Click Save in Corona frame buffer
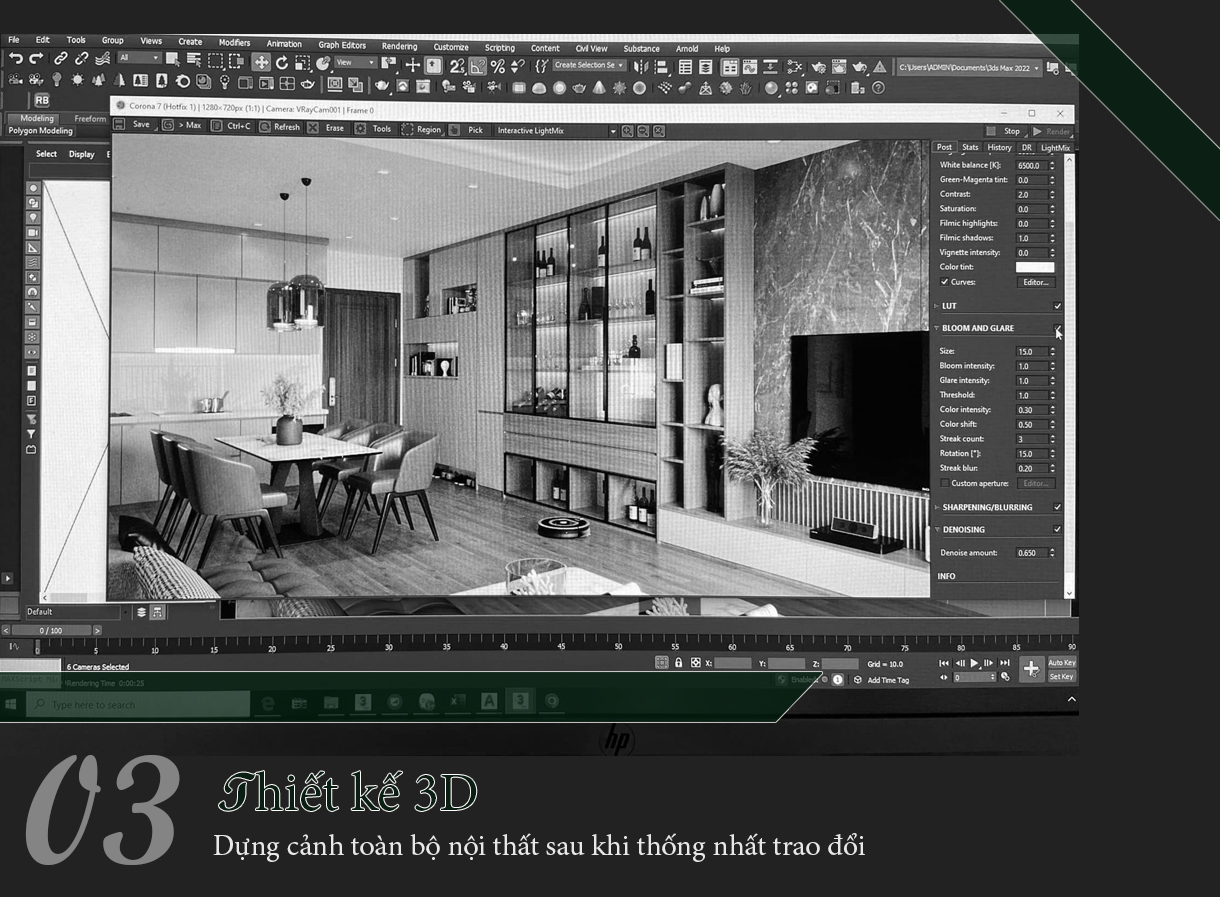Viewport: 1220px width, 897px height. pos(133,125)
